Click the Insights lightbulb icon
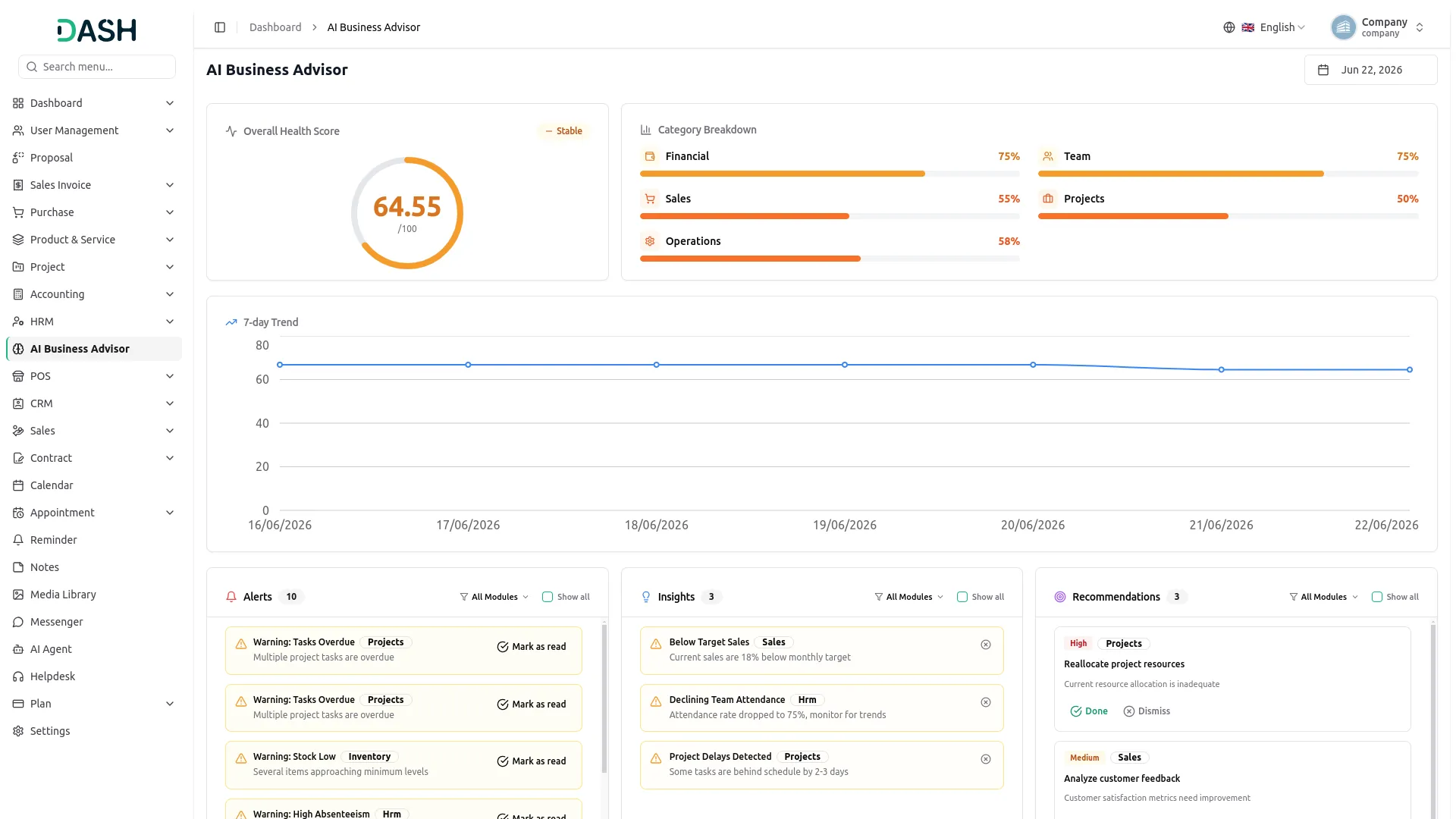Screen dimensions: 1456x819 click(x=646, y=597)
